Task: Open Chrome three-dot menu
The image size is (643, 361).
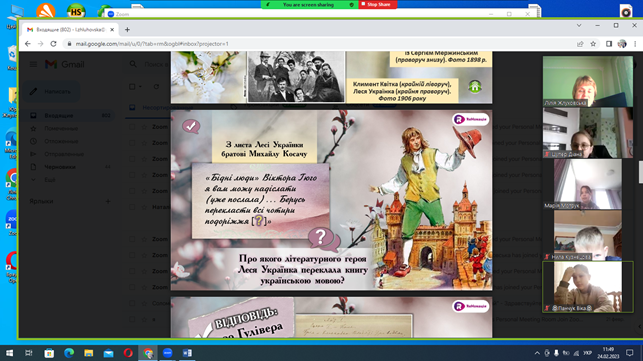Action: tap(635, 43)
